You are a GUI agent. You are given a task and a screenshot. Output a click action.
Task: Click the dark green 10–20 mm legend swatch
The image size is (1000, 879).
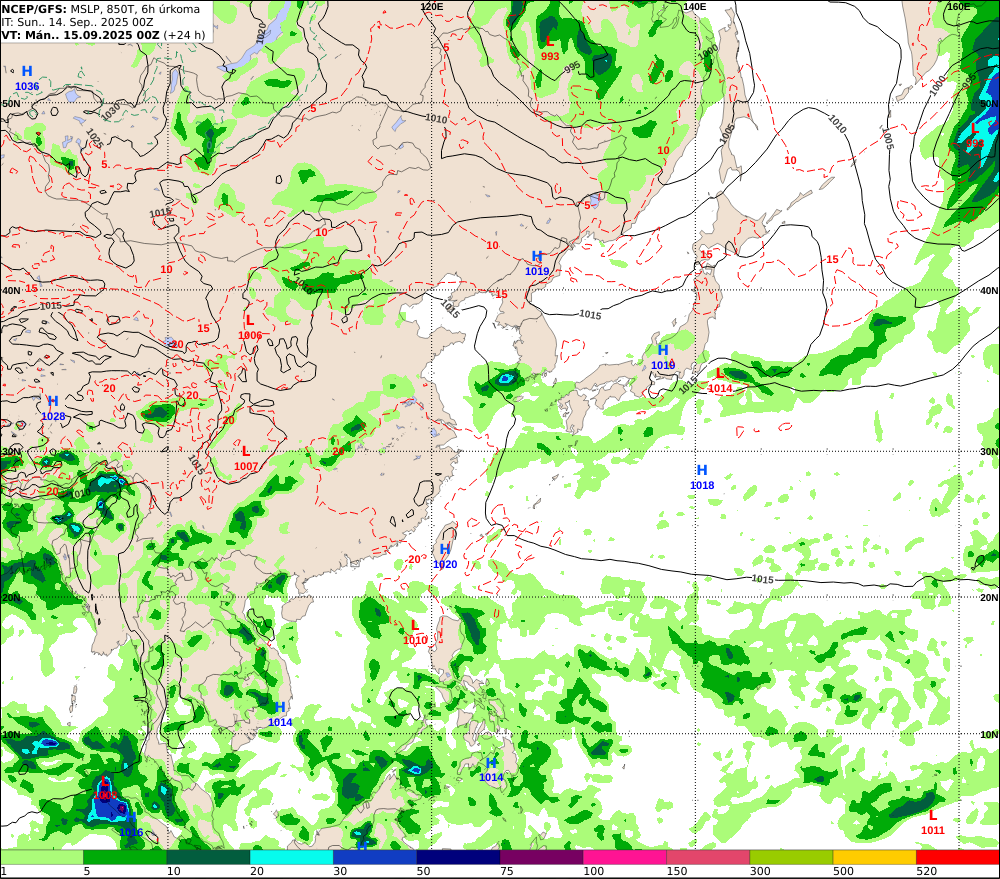point(208,857)
